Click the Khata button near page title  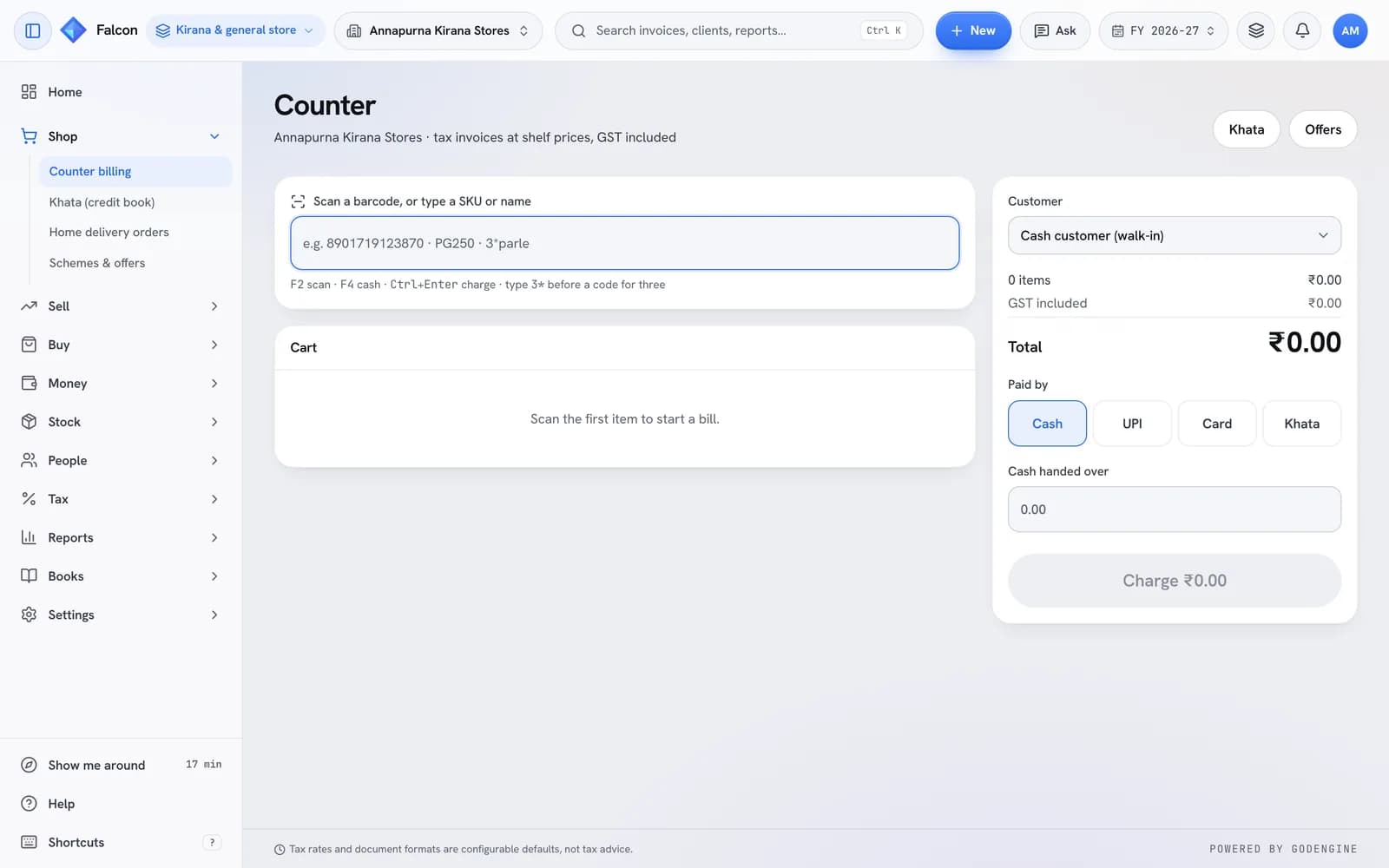coord(1246,129)
